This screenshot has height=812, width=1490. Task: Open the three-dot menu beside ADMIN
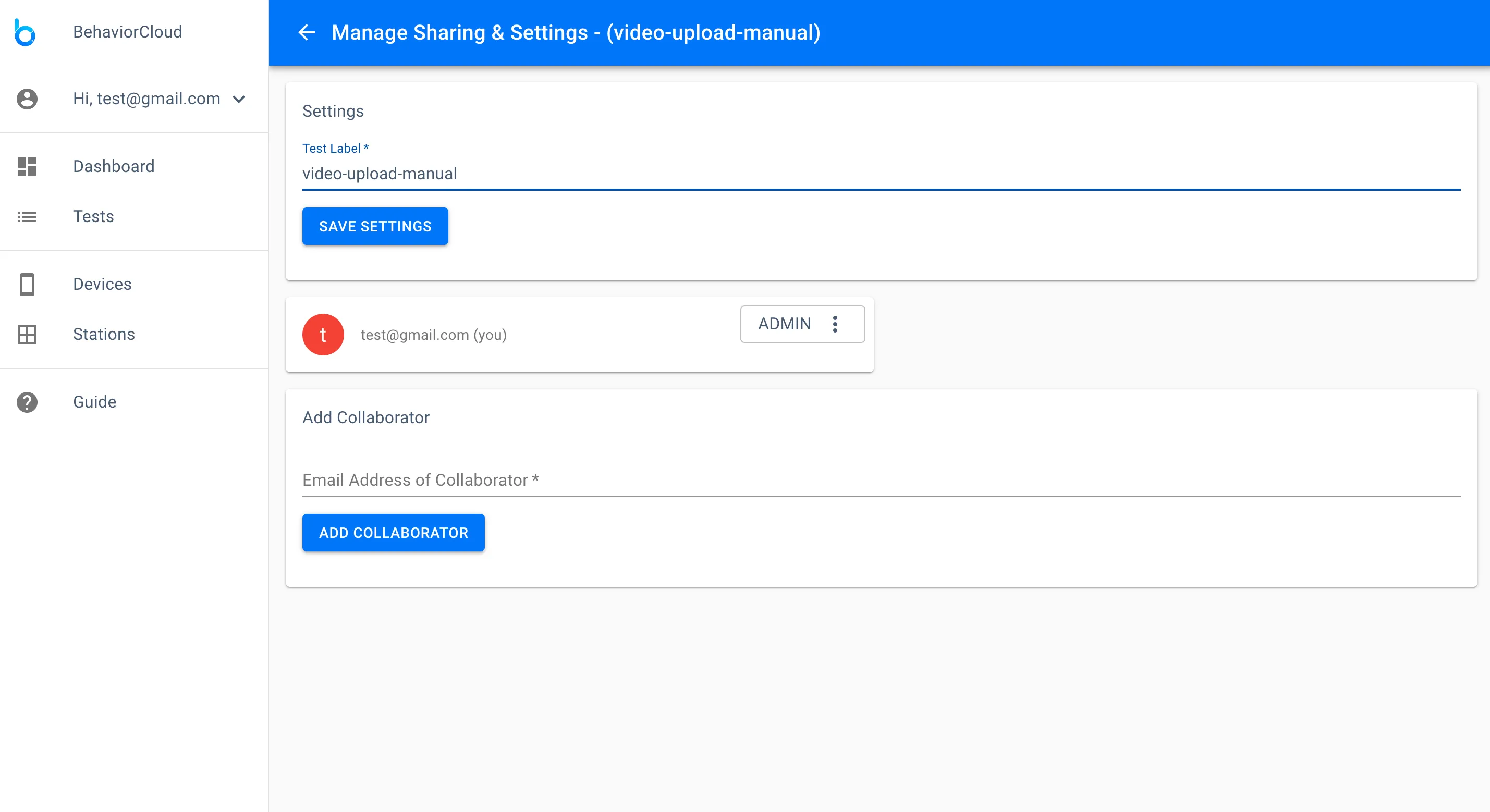click(835, 324)
